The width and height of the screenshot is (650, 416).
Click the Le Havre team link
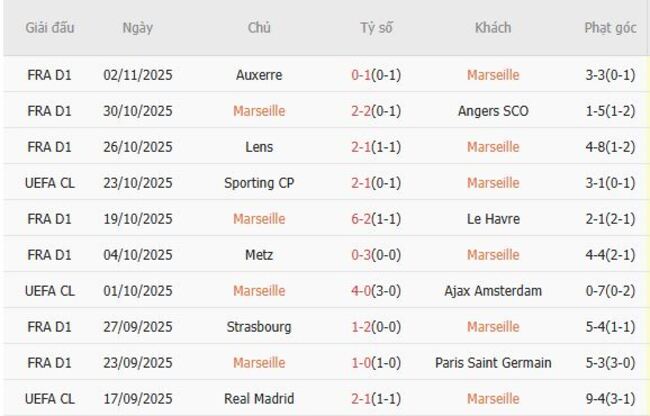pyautogui.click(x=492, y=219)
